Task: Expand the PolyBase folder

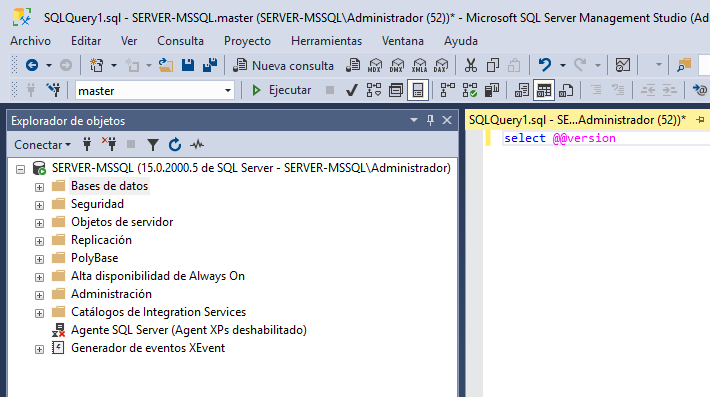Action: [39, 259]
